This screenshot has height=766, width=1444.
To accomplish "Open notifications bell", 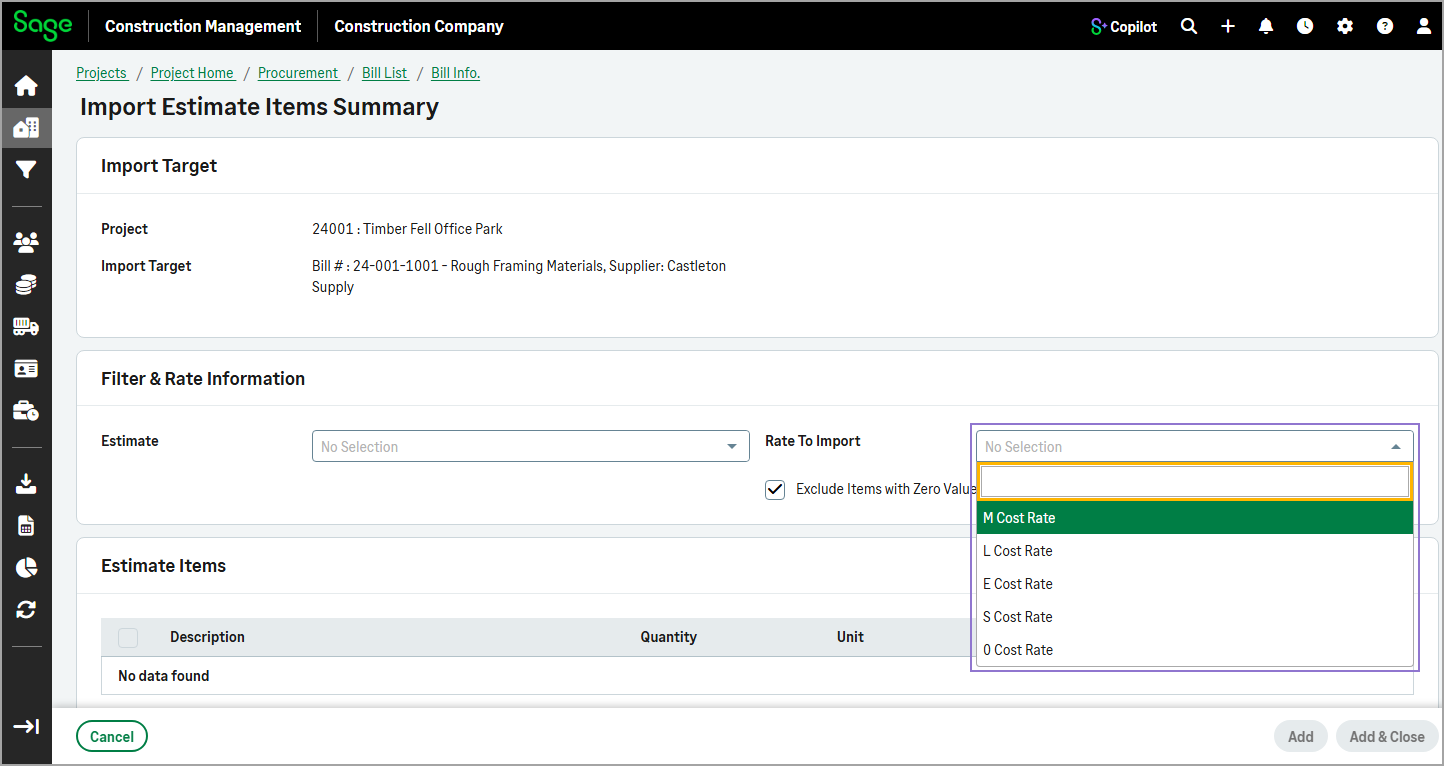I will coord(1266,27).
